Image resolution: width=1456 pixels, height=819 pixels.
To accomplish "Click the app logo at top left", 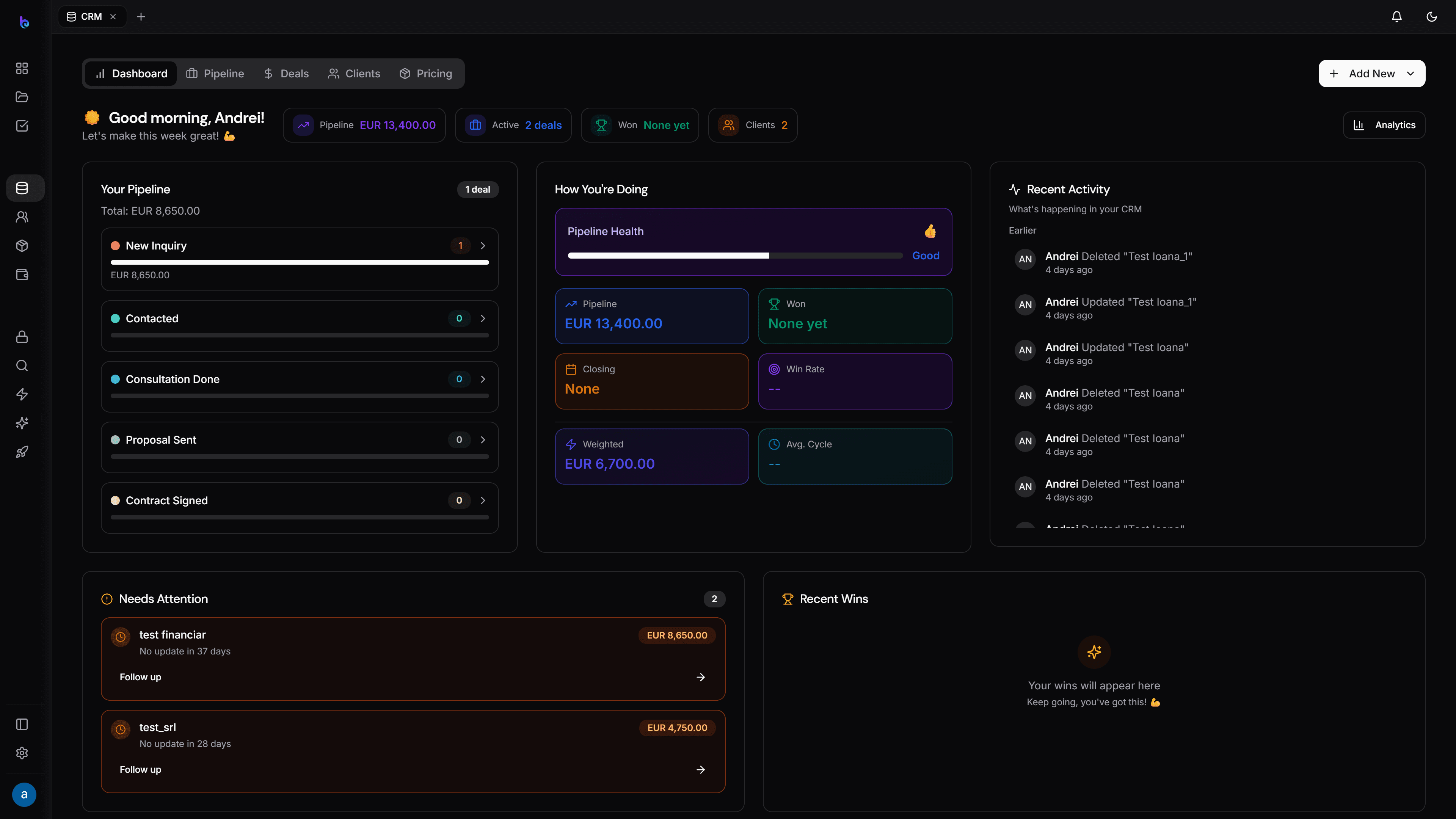I will point(24,23).
